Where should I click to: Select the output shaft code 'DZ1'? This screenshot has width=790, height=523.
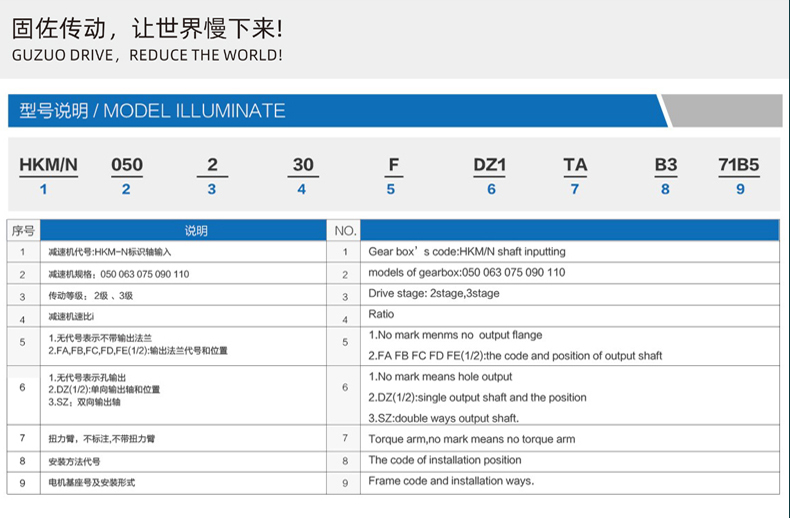click(x=489, y=165)
